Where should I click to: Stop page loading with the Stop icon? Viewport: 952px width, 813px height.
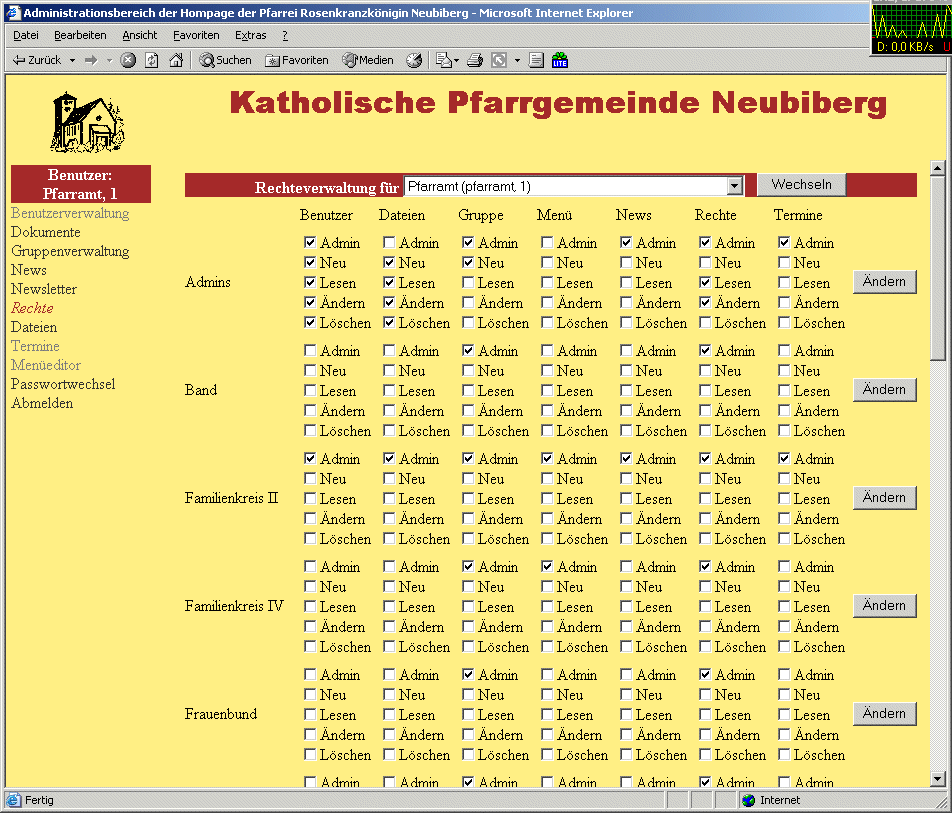tap(128, 60)
